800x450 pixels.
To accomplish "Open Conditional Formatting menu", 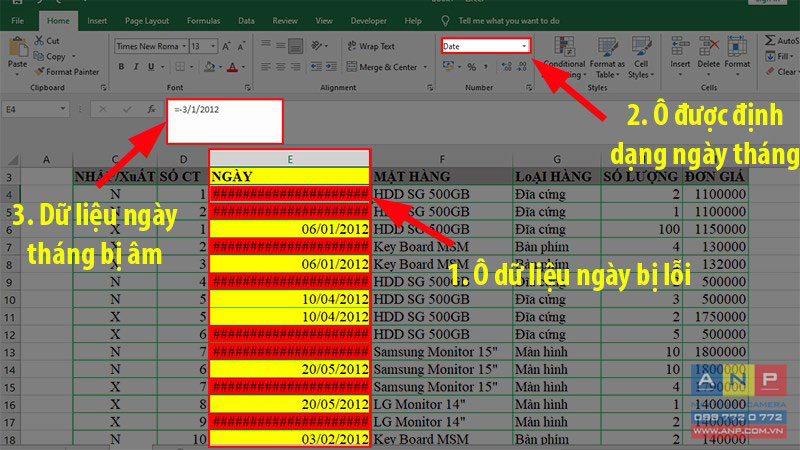I will coord(565,57).
